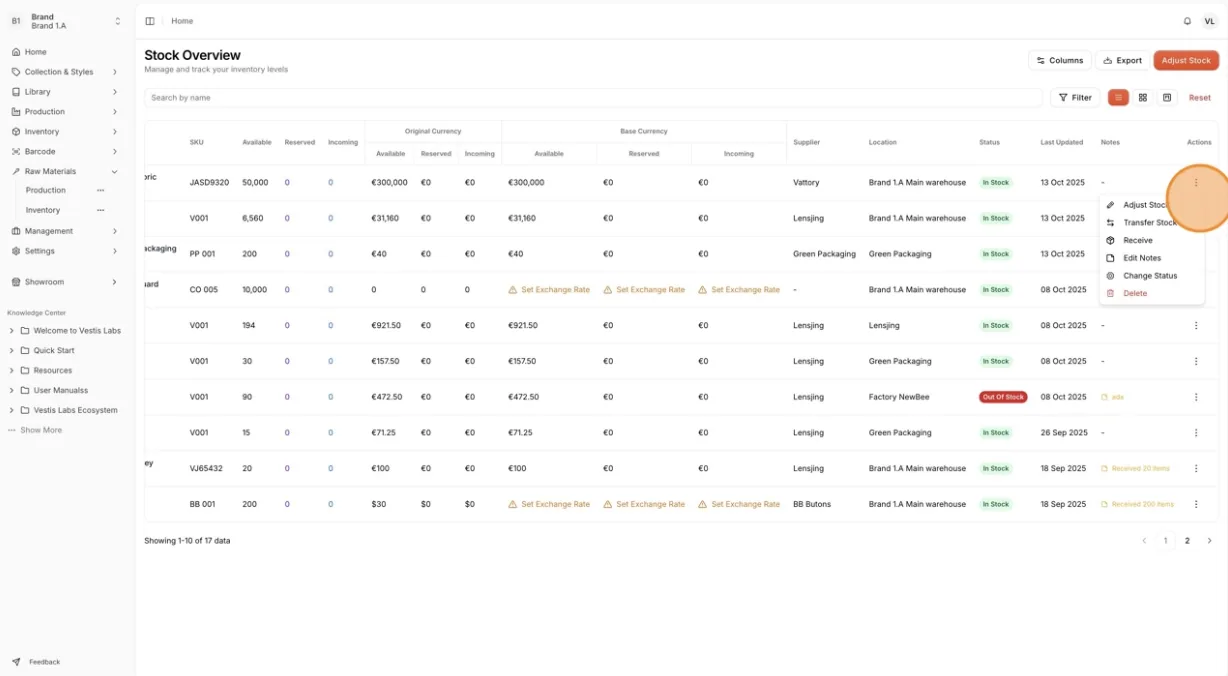Click the Columns button

click(x=1060, y=61)
